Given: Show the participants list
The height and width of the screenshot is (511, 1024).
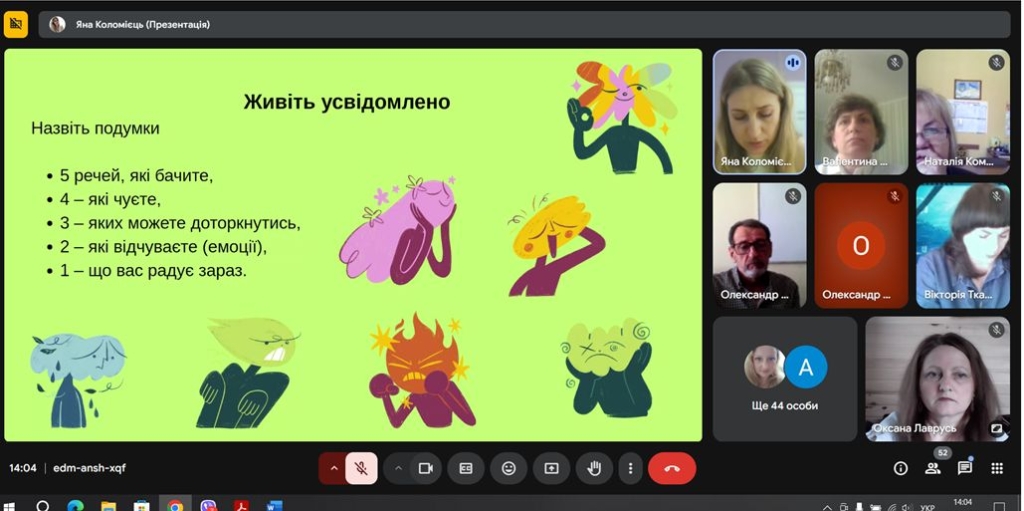Looking at the screenshot, I should click(x=933, y=468).
